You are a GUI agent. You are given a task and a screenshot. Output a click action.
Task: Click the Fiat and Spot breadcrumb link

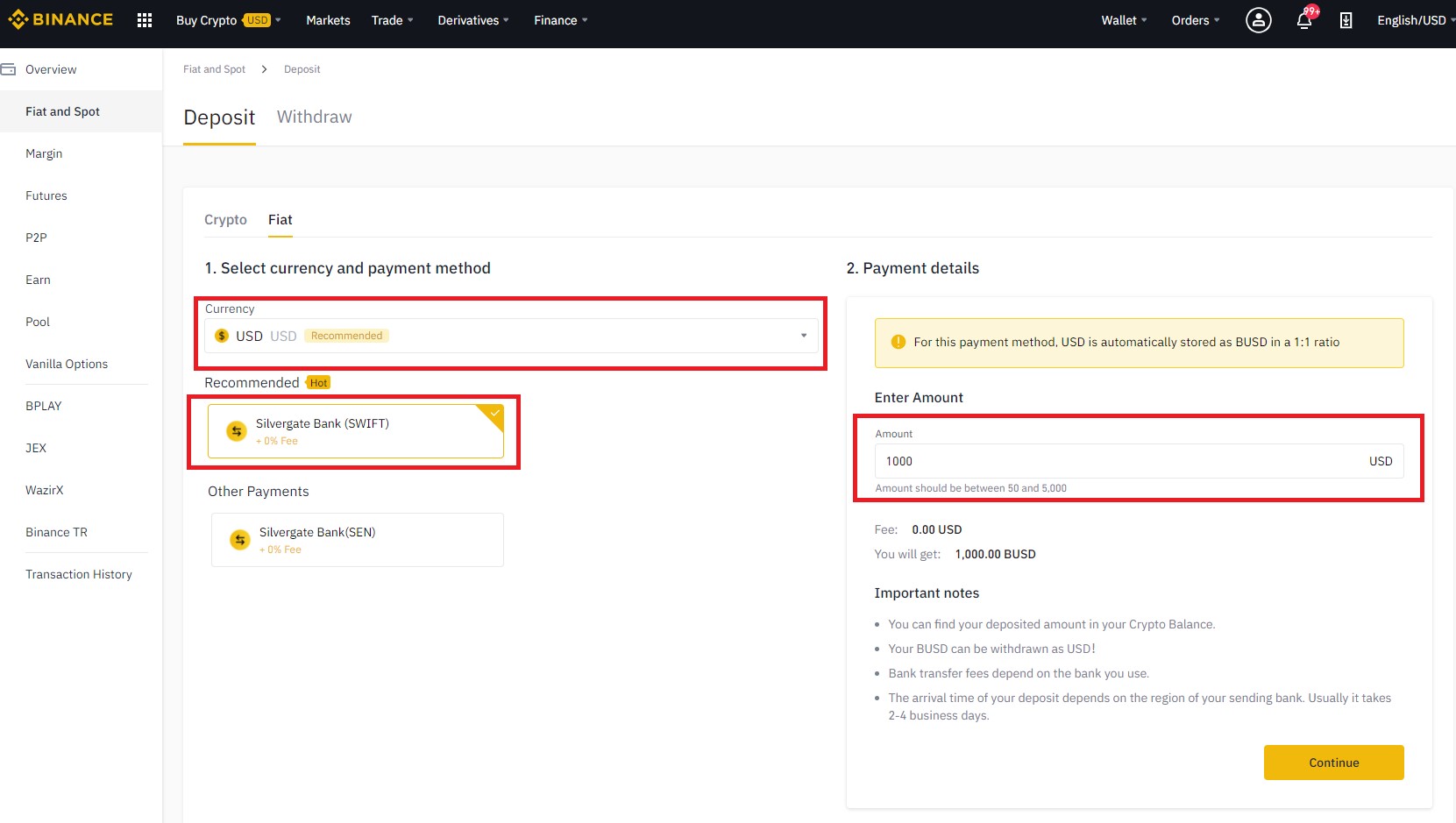click(214, 69)
